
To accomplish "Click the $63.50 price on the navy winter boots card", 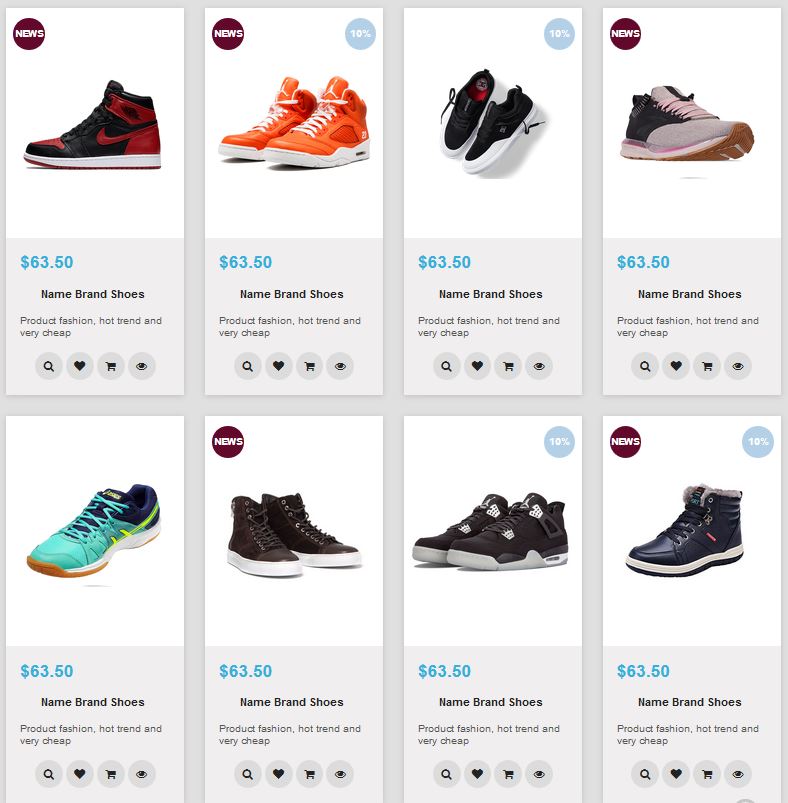I will point(646,670).
